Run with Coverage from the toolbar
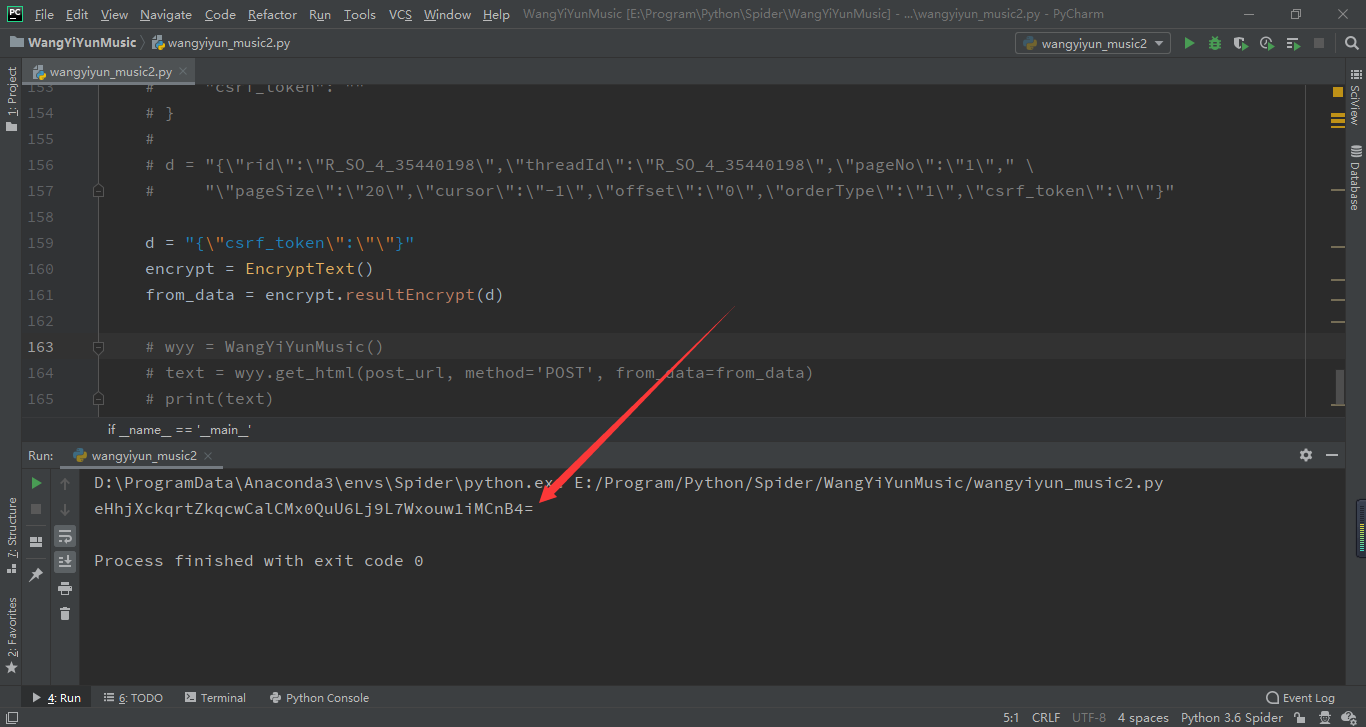Image resolution: width=1366 pixels, height=727 pixels. coord(1241,43)
